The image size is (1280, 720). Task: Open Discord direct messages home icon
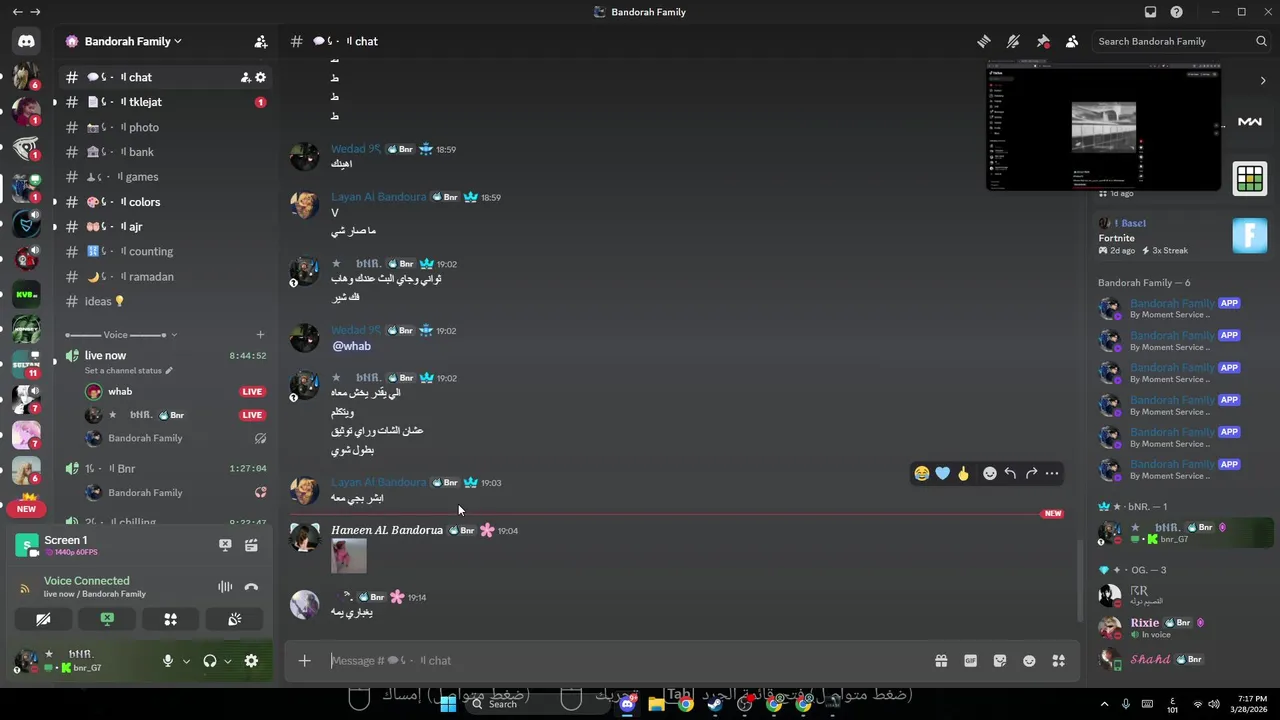coord(26,41)
